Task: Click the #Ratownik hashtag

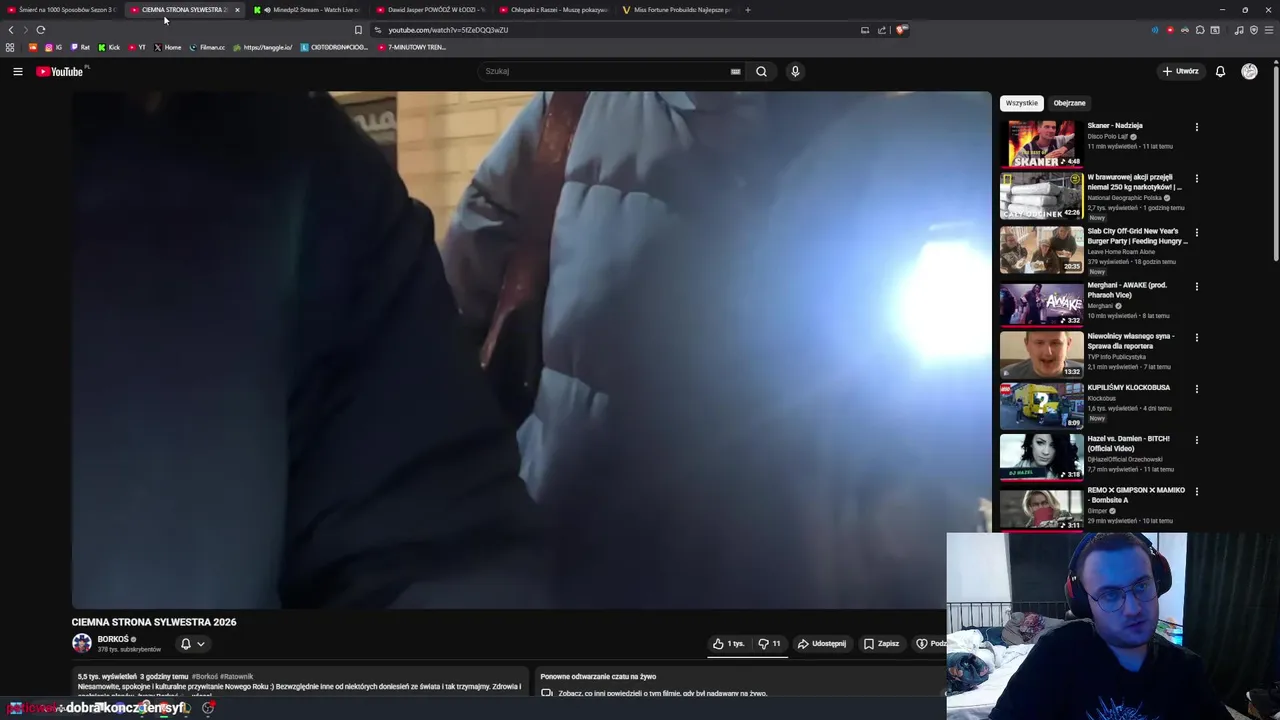Action: click(237, 677)
